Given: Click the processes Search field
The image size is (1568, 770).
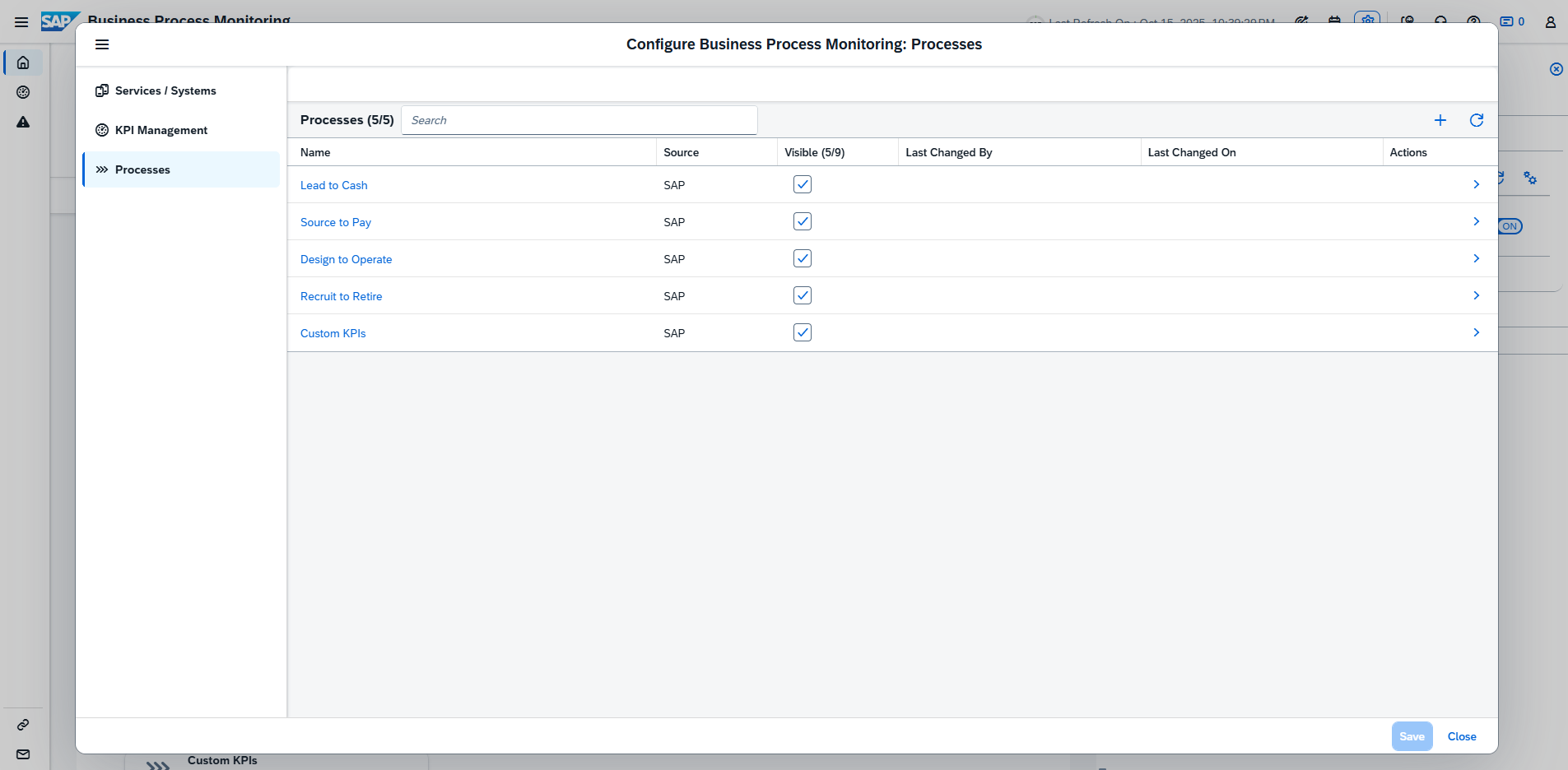Looking at the screenshot, I should point(579,120).
